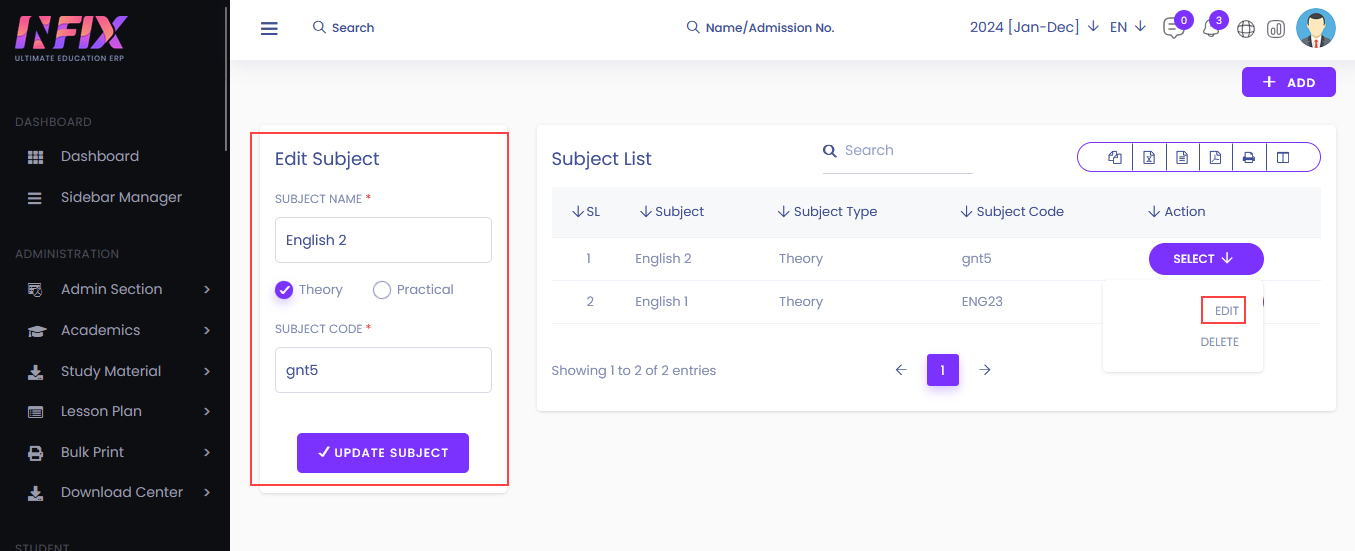Open the SELECT action dropdown for English 2
This screenshot has height=551, width=1355.
1205,259
